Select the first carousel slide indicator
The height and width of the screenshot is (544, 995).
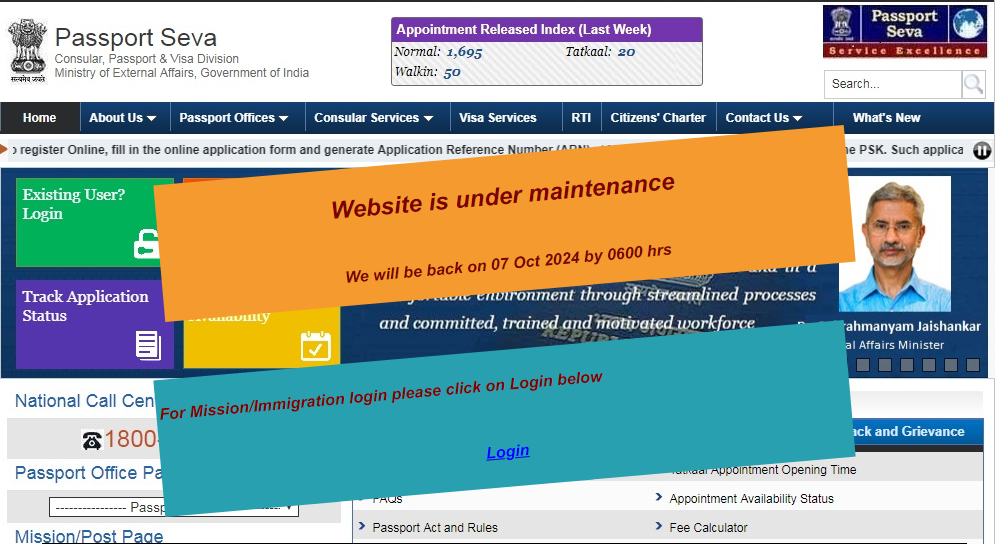coord(862,365)
